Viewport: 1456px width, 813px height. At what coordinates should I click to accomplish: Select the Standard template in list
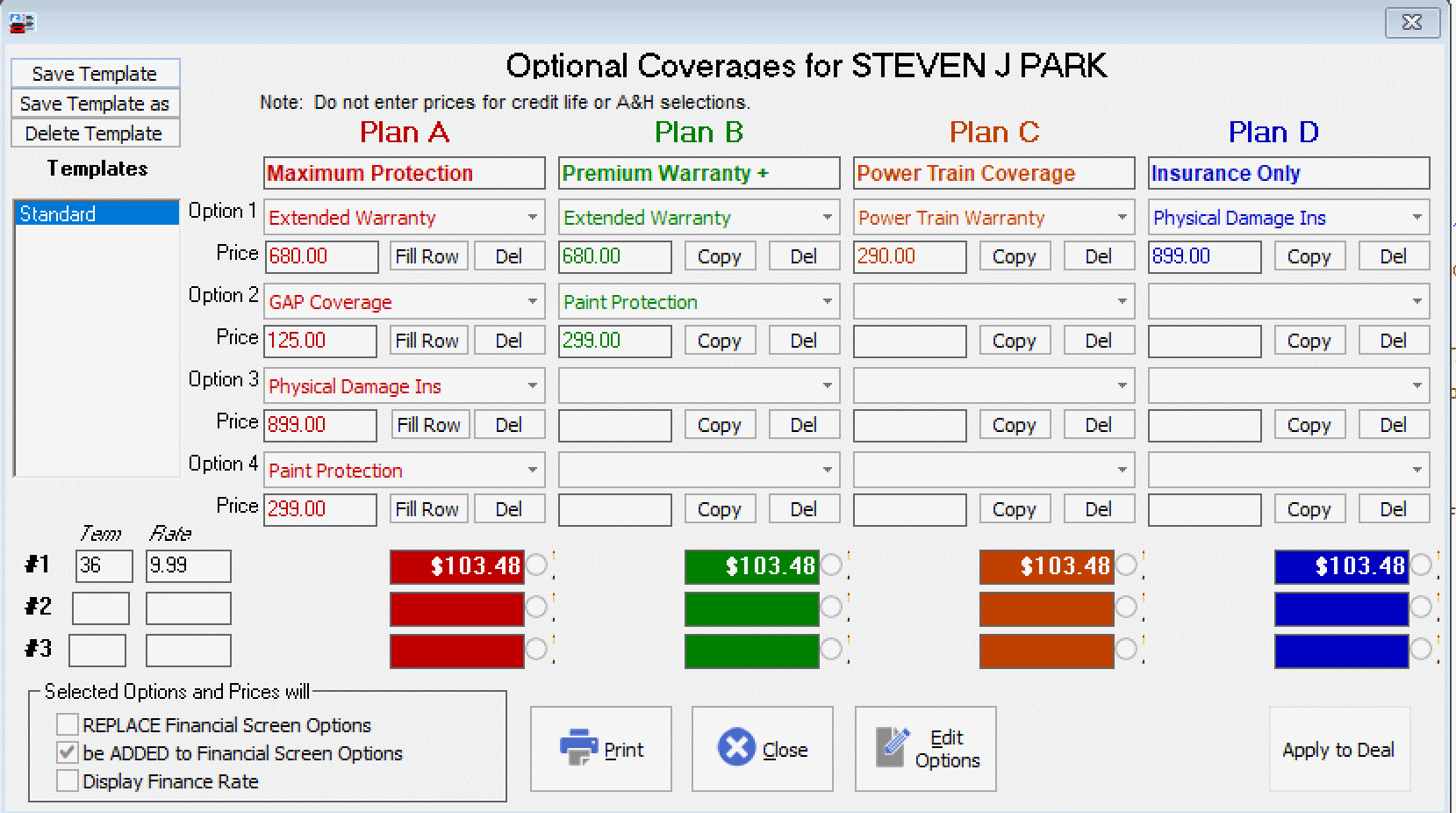coord(97,213)
